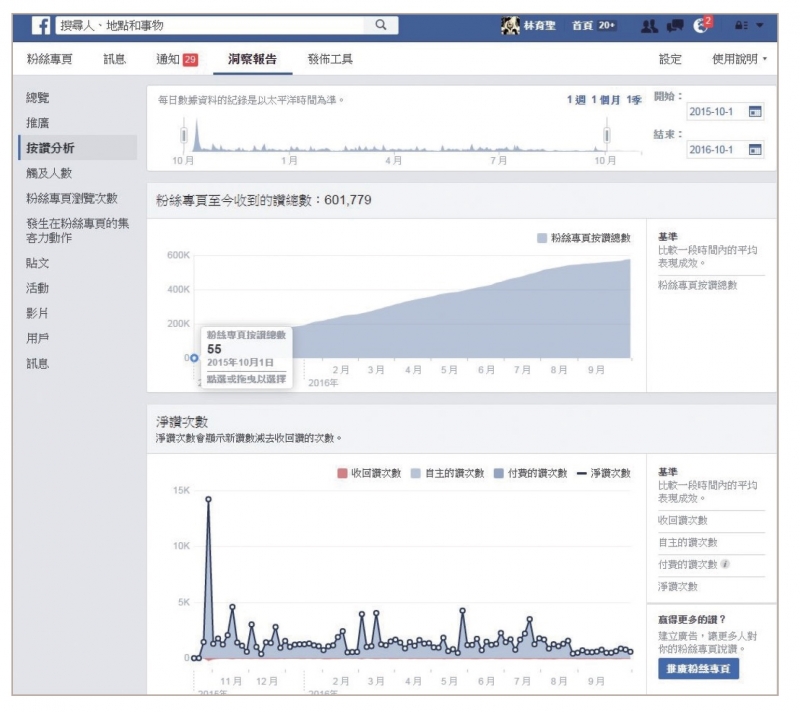
Task: Click the privacy shortcuts lock icon
Action: coord(741,25)
